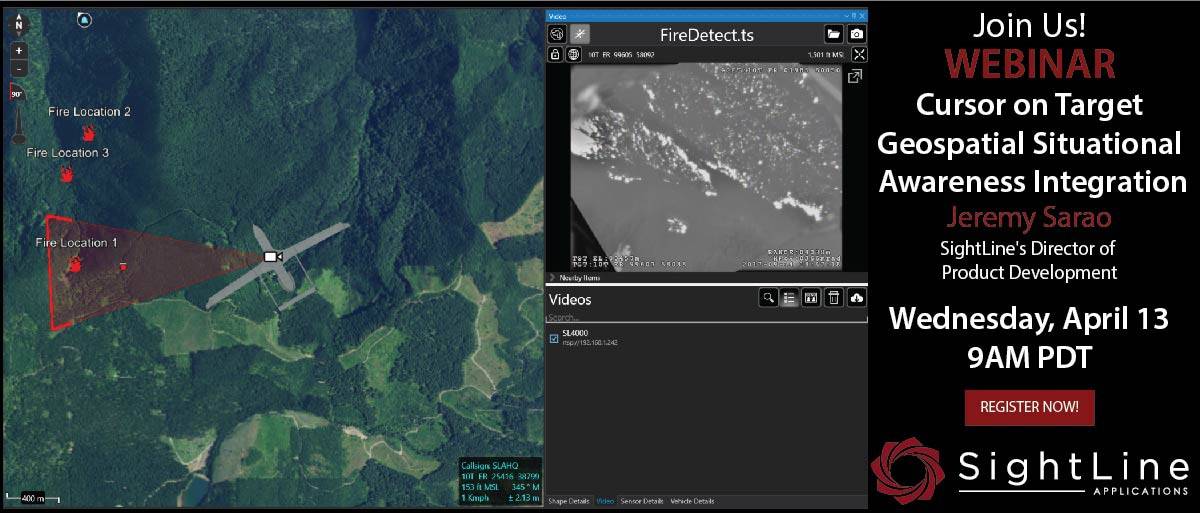Click the north compass reset icon
The width and height of the screenshot is (1200, 513).
click(19, 23)
